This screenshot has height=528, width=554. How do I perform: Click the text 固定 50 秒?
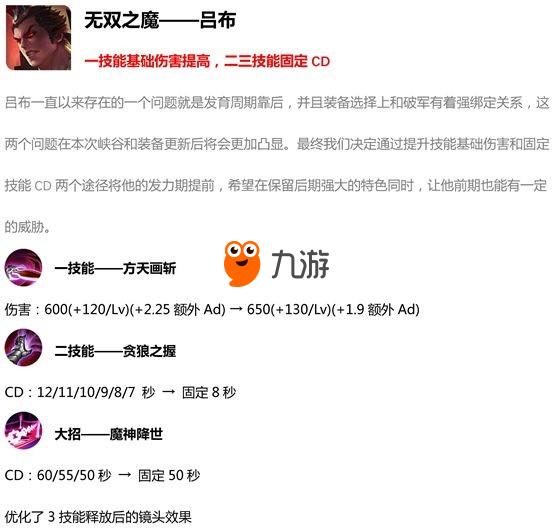169,476
